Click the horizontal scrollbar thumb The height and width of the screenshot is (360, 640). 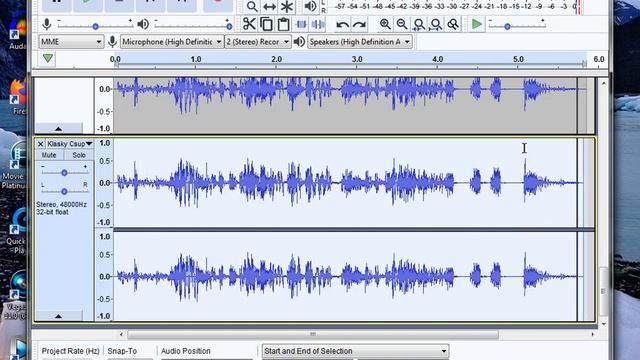[313, 334]
